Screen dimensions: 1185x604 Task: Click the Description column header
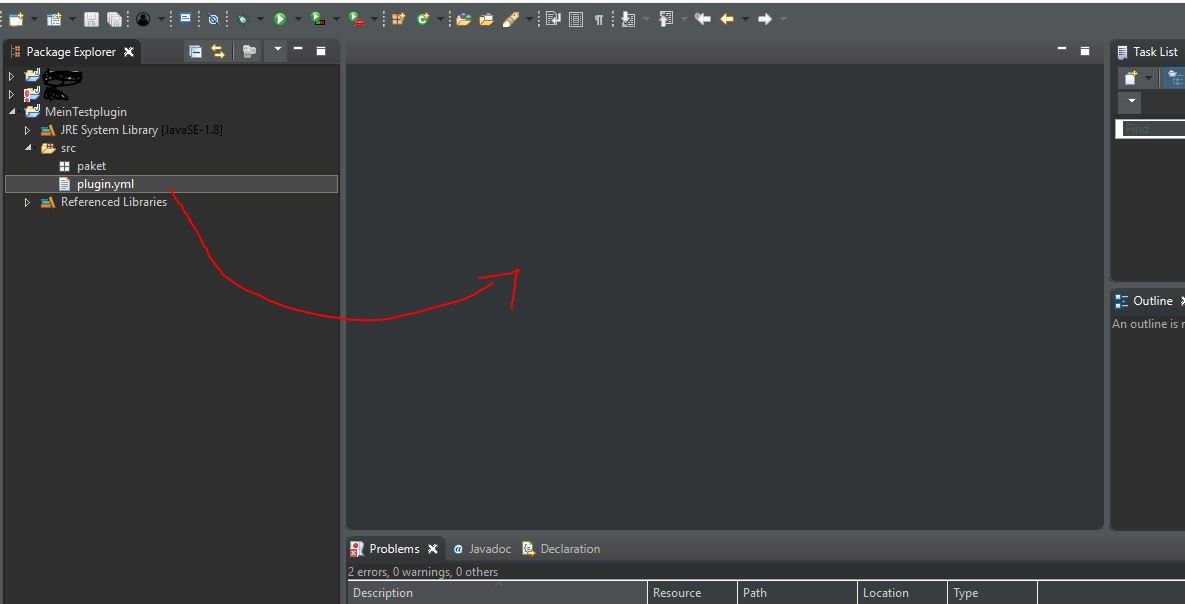[x=497, y=593]
